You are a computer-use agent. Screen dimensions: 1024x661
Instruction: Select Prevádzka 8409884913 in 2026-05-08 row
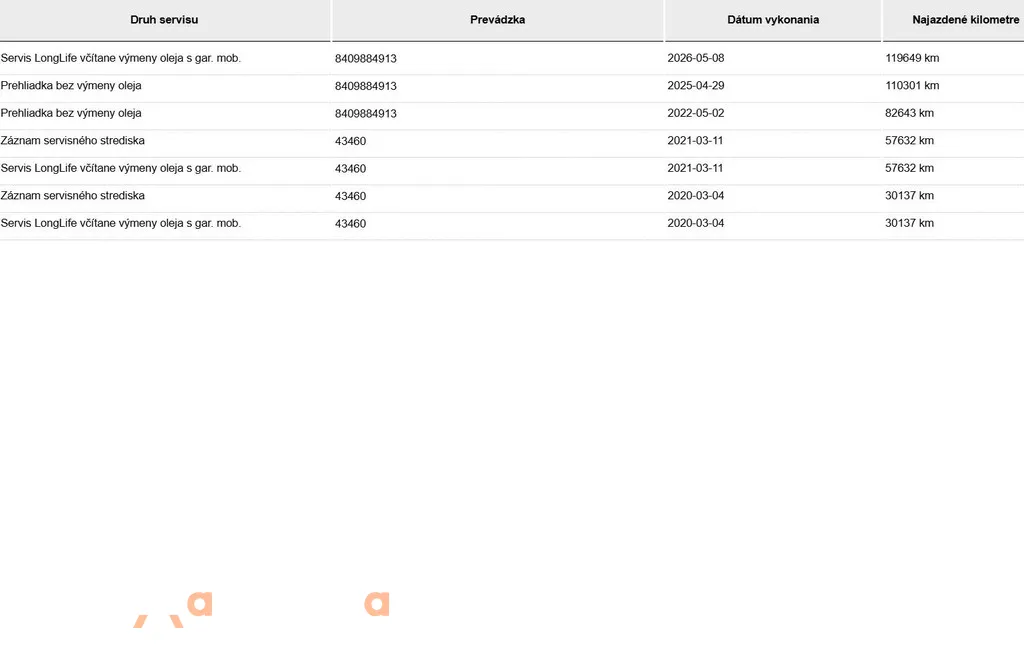[x=366, y=59]
